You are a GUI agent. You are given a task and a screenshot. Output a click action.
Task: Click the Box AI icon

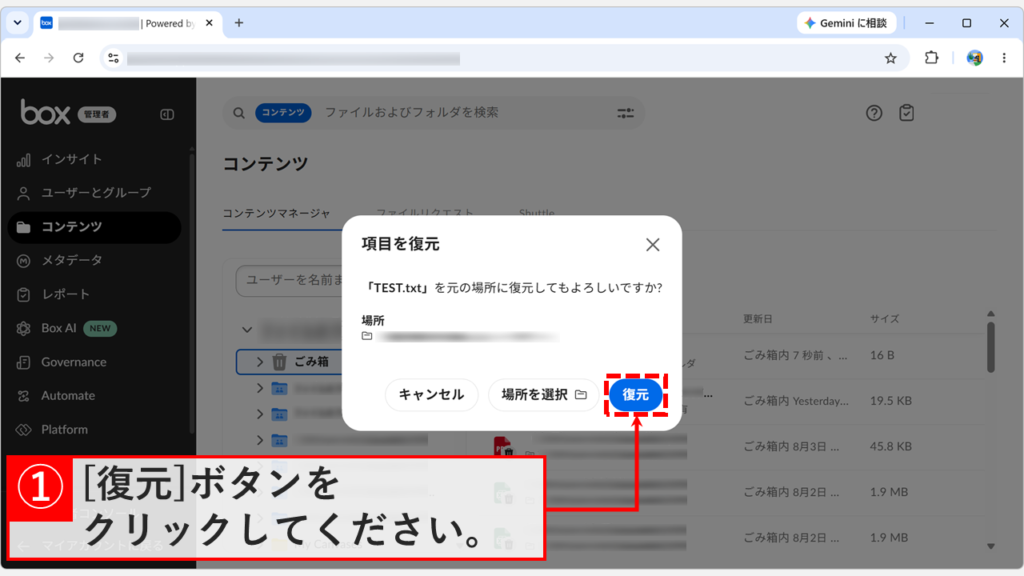click(x=24, y=328)
